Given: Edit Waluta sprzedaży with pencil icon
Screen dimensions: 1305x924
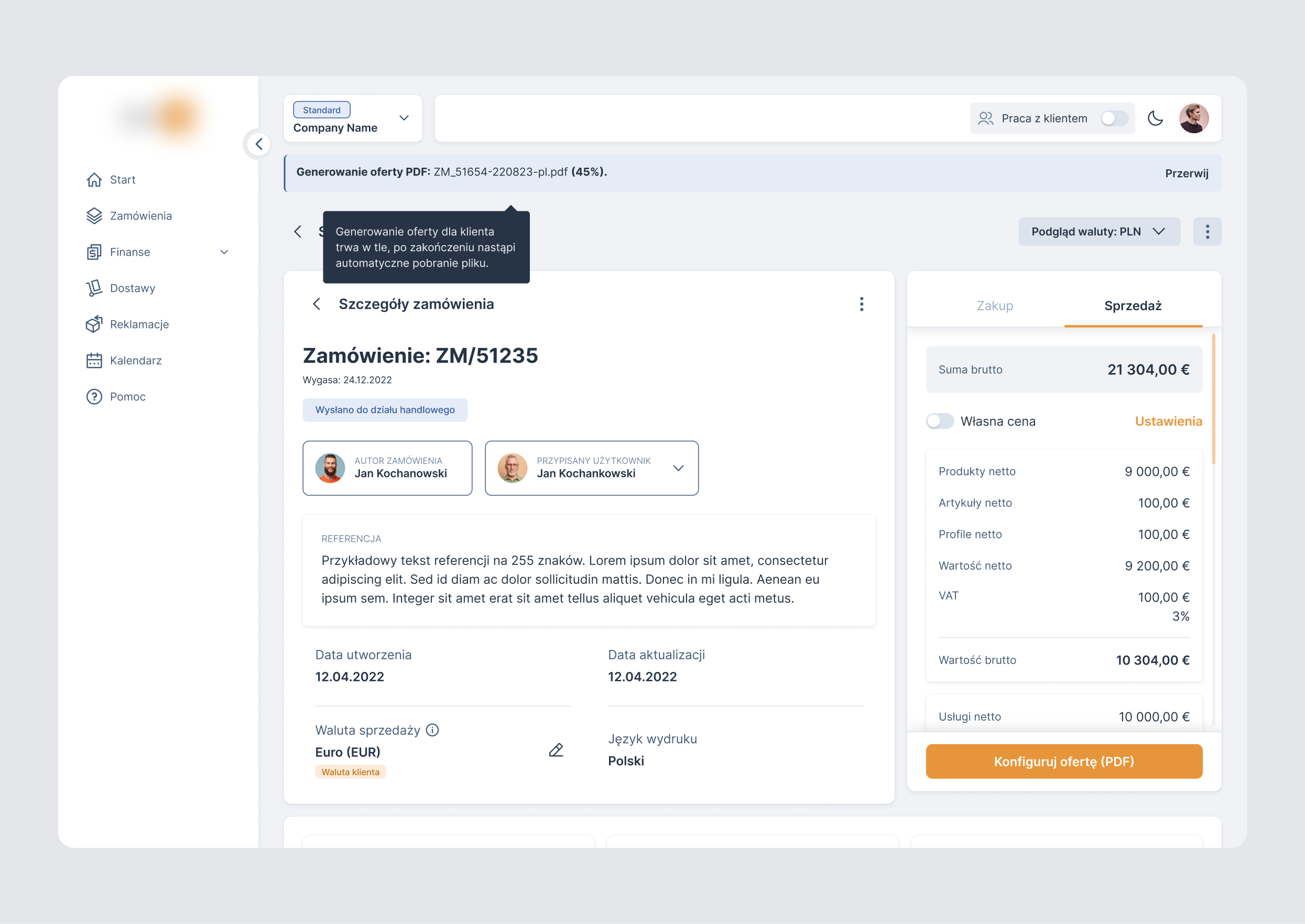Looking at the screenshot, I should 556,751.
